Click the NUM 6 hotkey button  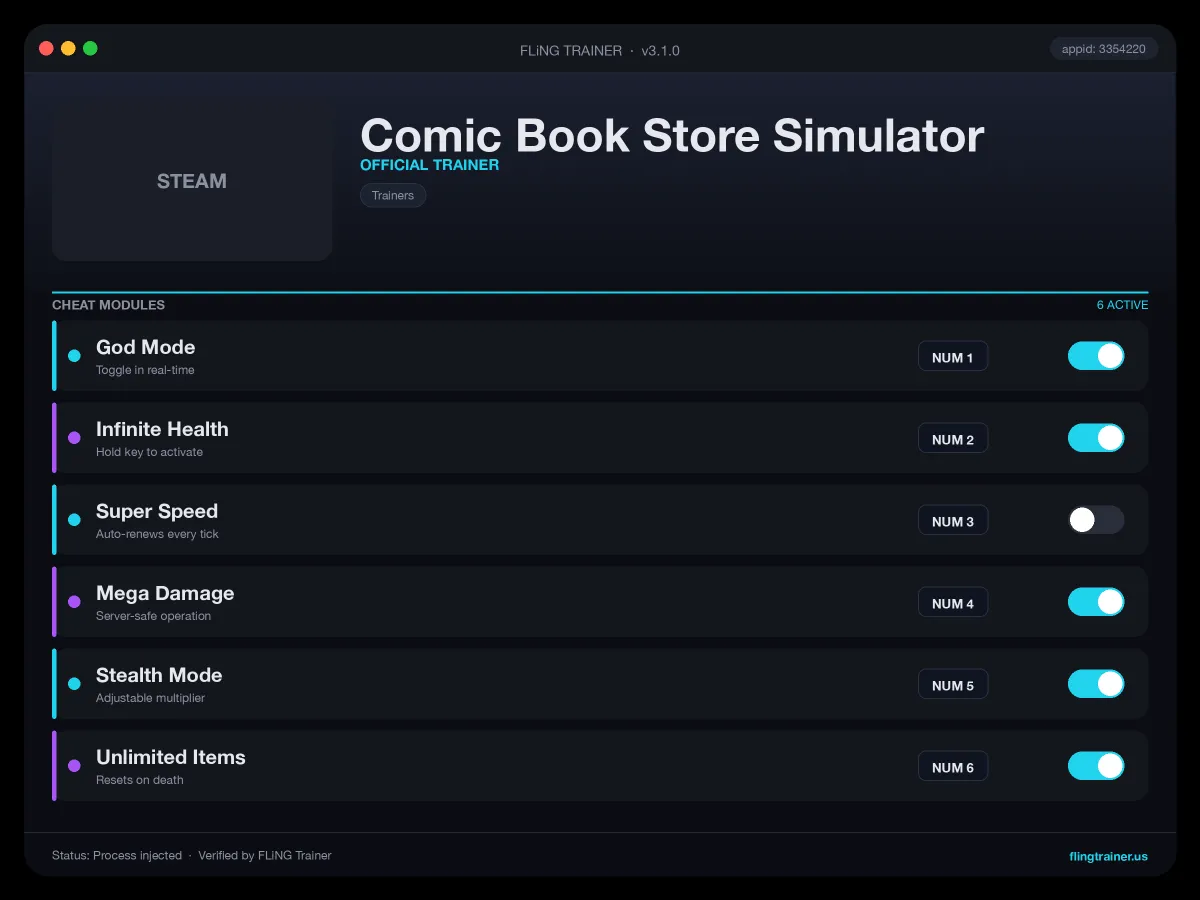953,767
